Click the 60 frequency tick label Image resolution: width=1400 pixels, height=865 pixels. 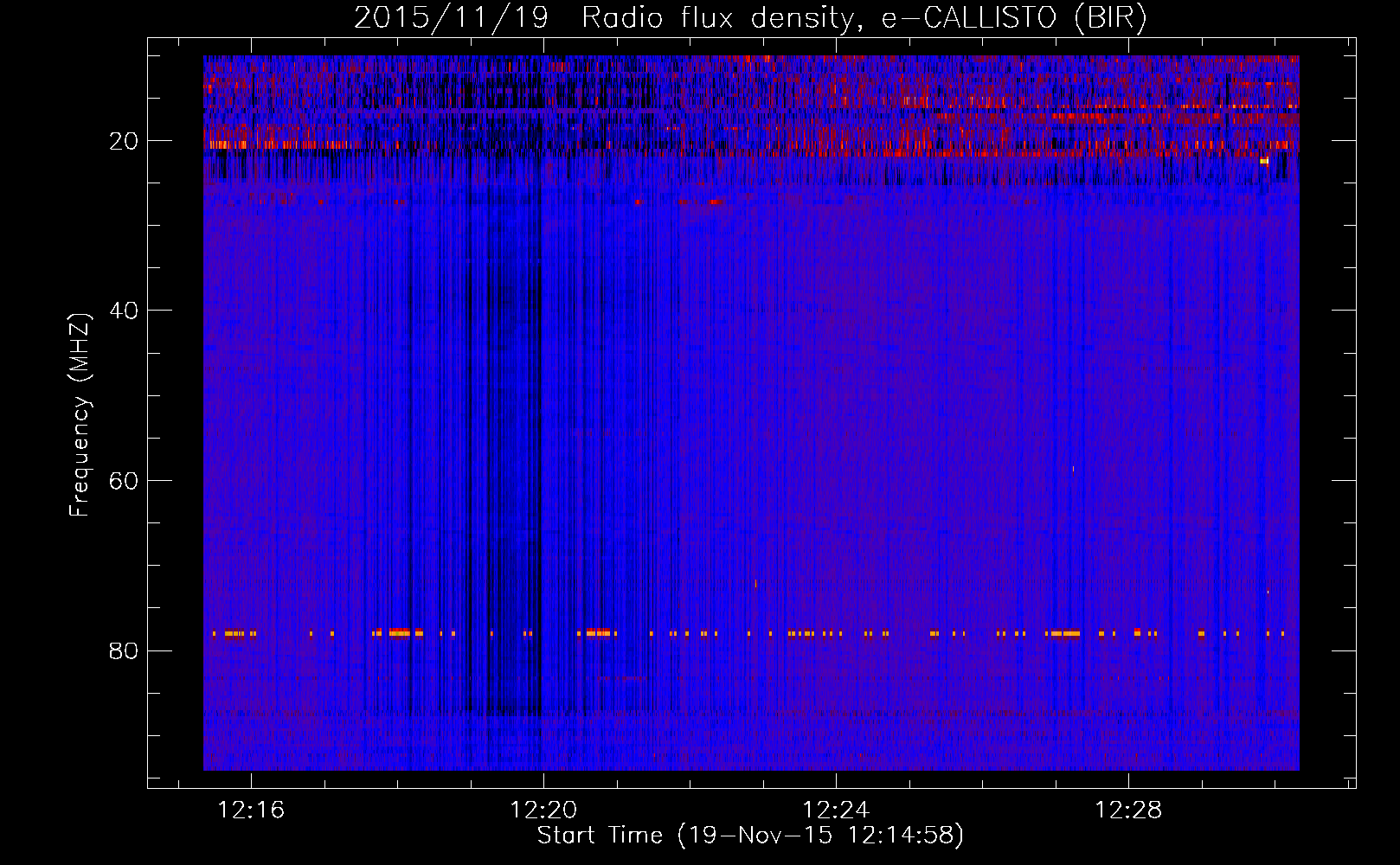tap(124, 481)
